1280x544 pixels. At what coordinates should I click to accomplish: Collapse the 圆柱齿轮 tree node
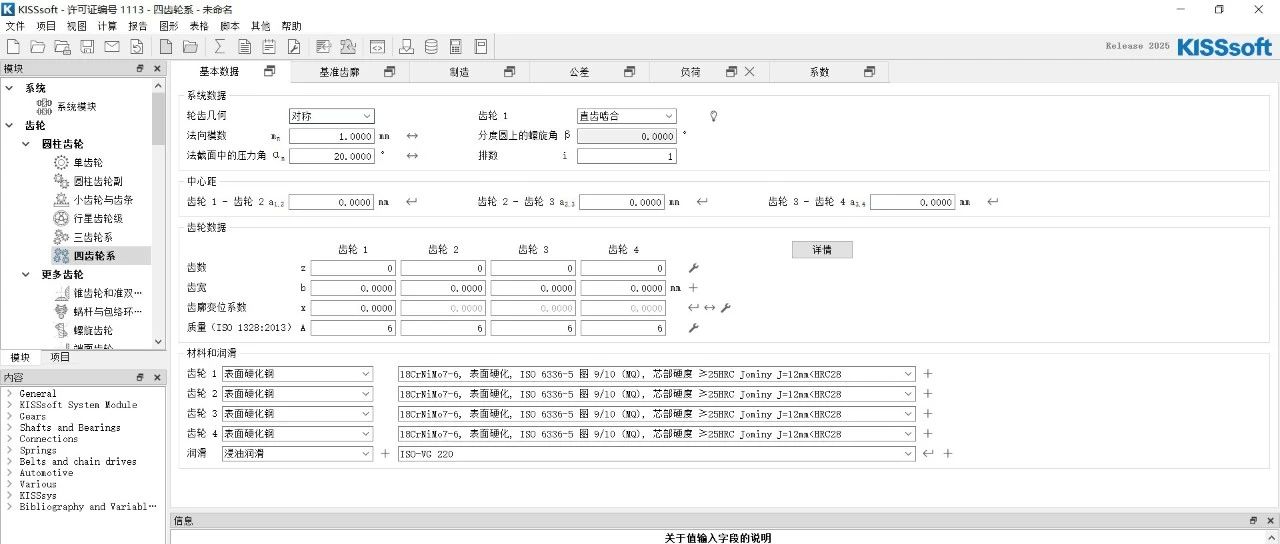[x=27, y=144]
